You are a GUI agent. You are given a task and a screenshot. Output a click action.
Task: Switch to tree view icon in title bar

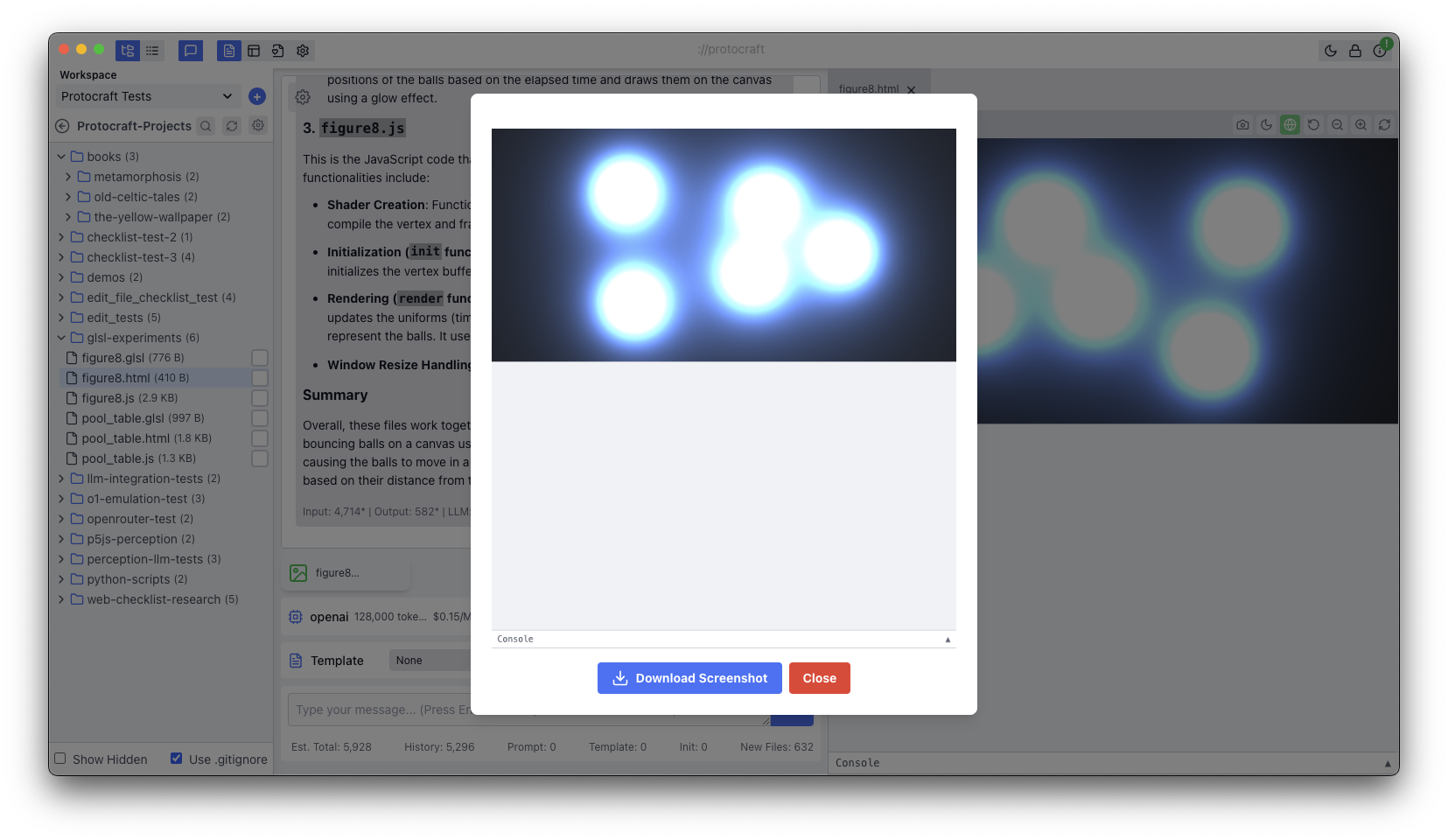[128, 51]
